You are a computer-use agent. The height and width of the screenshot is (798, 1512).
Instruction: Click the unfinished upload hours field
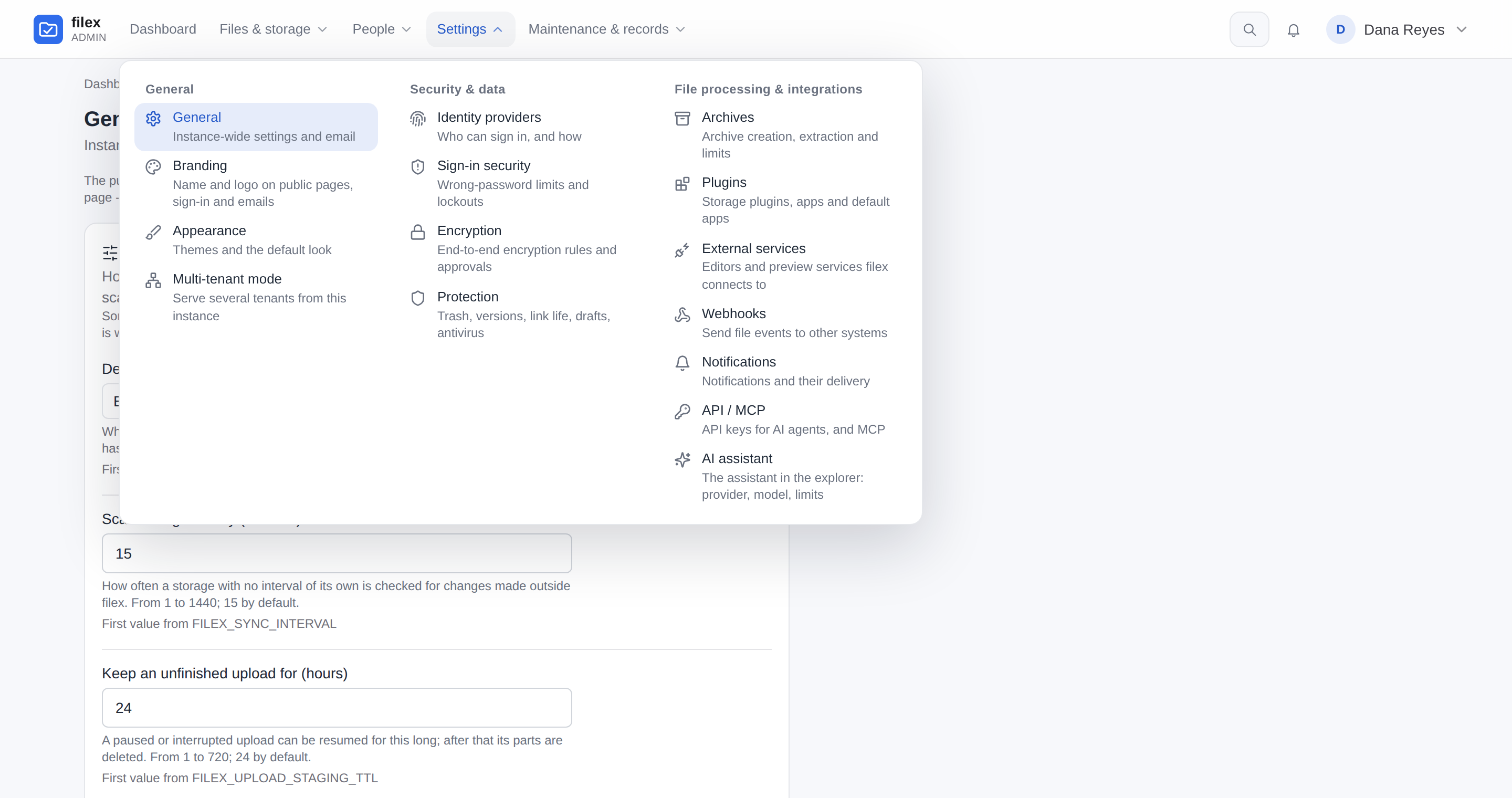[337, 708]
